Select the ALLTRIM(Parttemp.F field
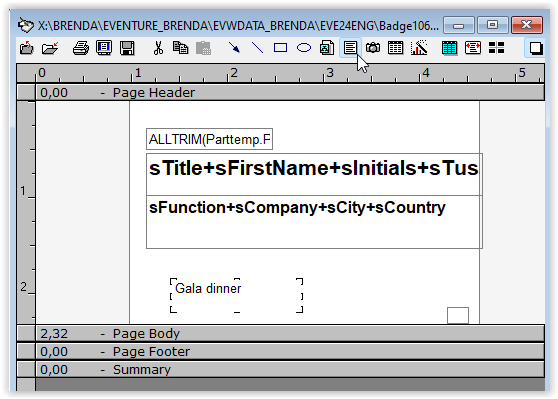The height and width of the screenshot is (399, 558). pyautogui.click(x=210, y=139)
